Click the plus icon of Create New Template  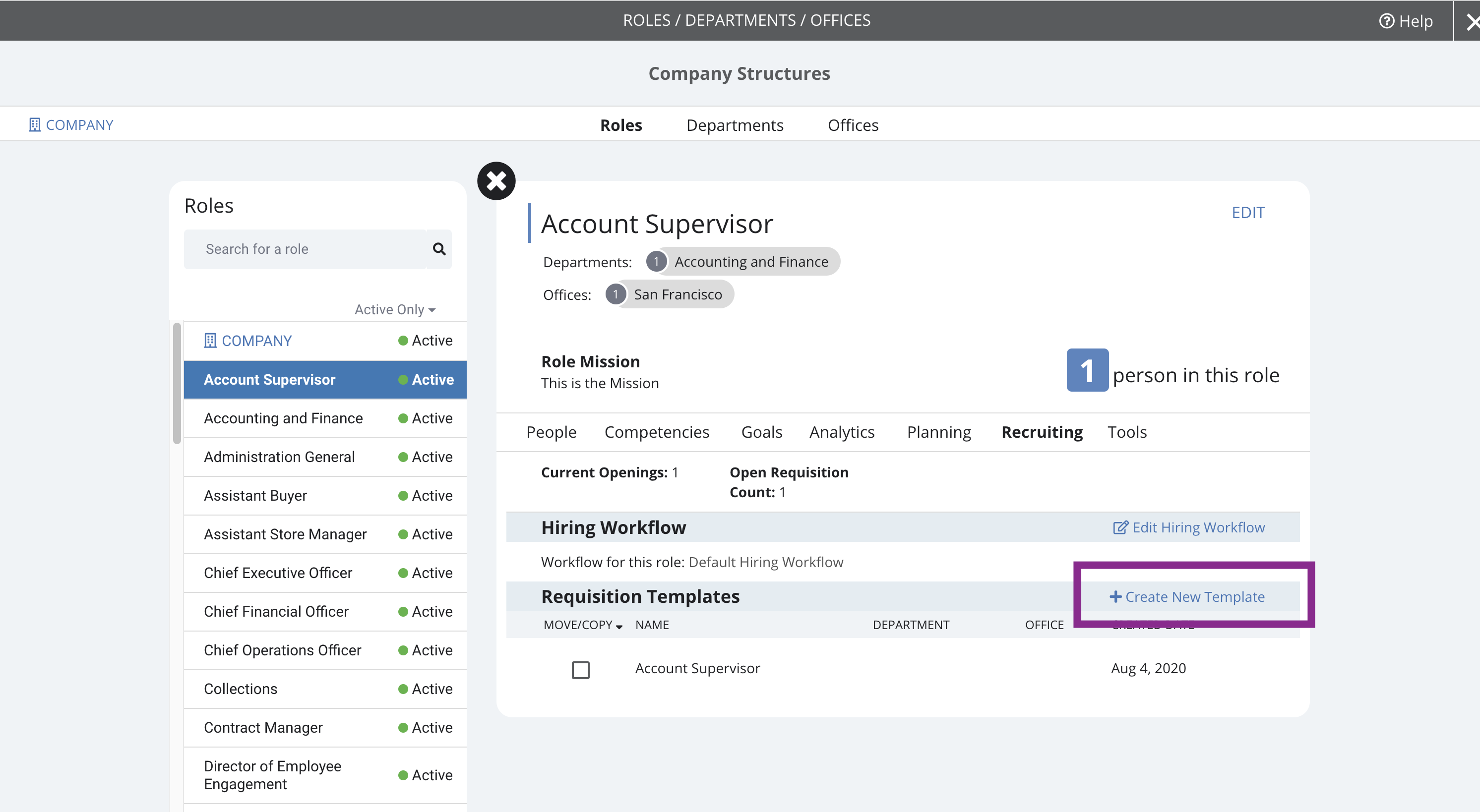1115,597
